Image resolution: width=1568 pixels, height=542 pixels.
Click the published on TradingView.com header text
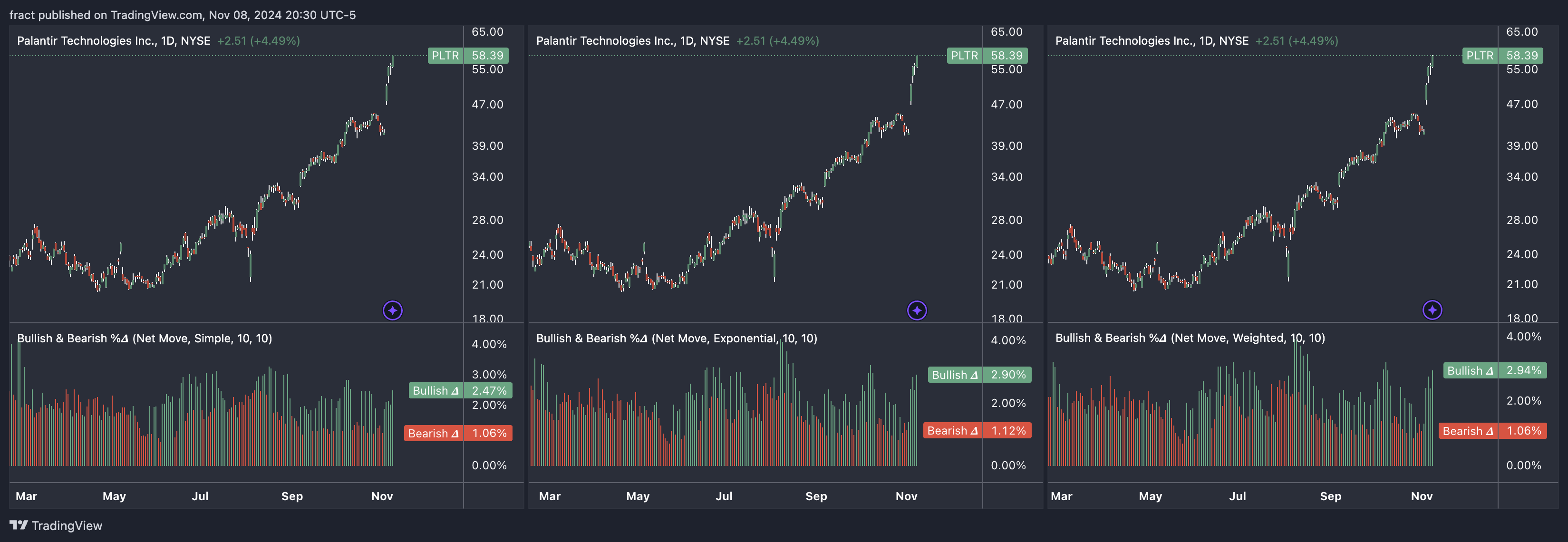click(x=183, y=15)
